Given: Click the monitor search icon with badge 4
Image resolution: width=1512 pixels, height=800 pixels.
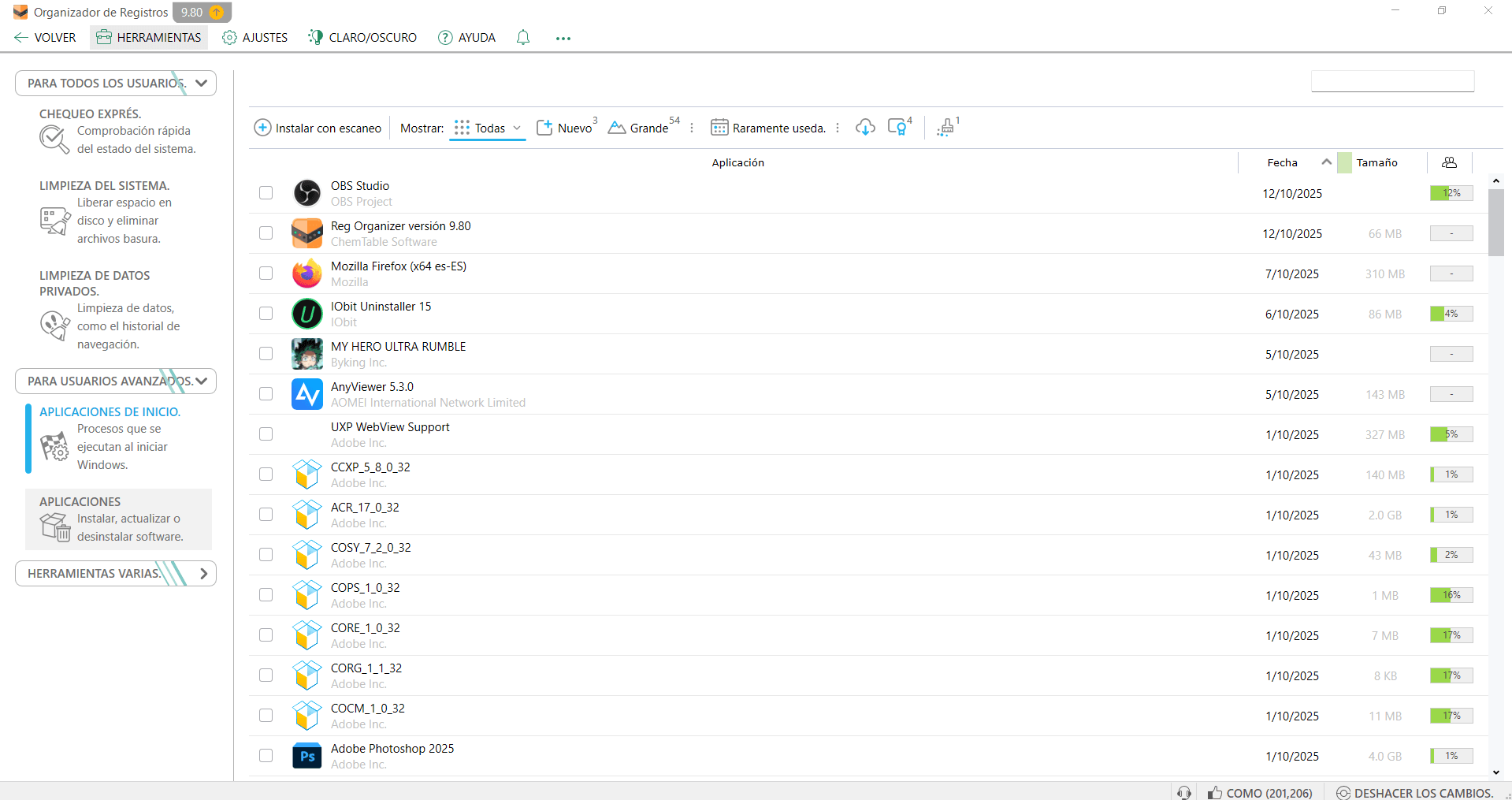Looking at the screenshot, I should click(898, 127).
